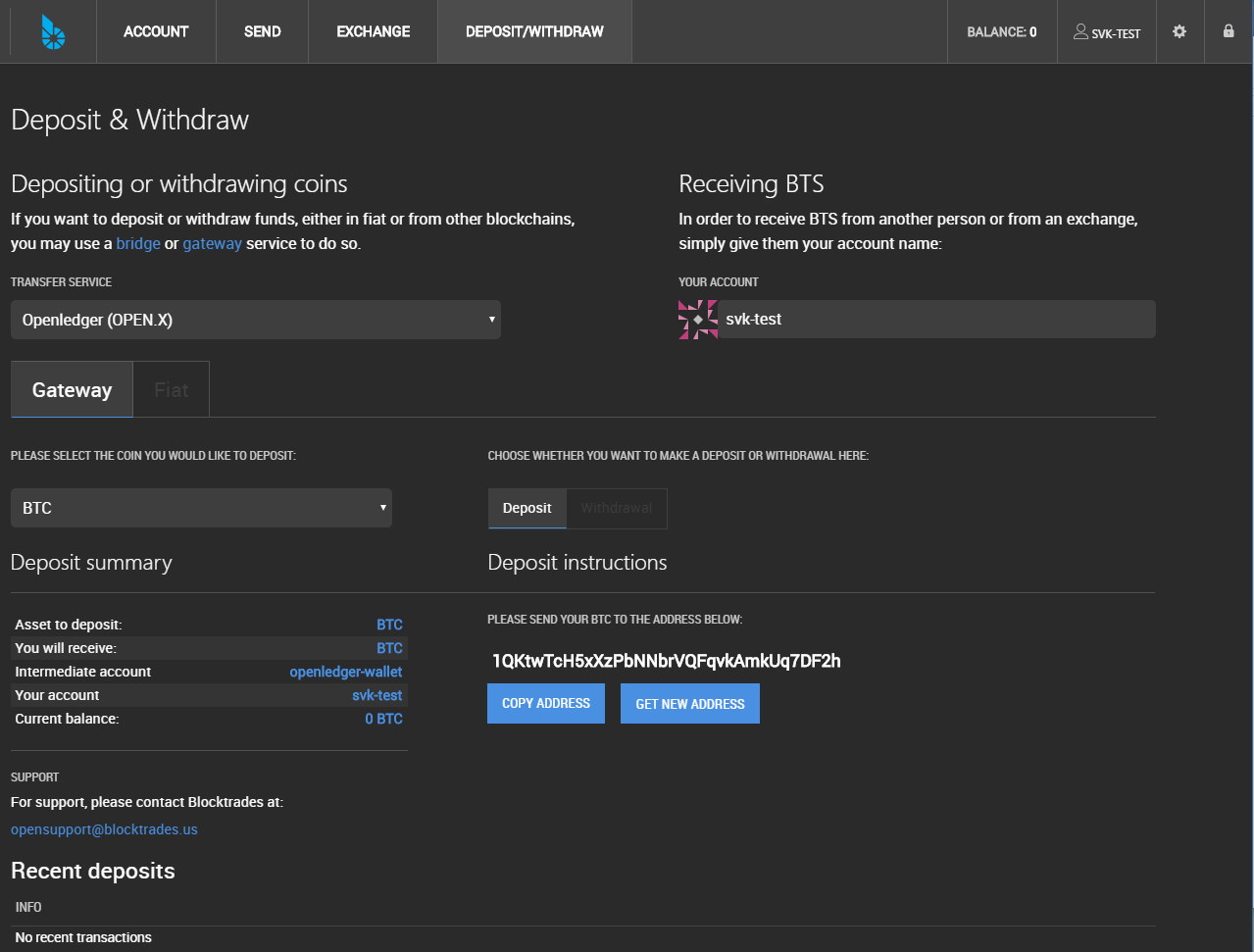Viewport: 1254px width, 952px height.
Task: Switch to Withdrawal mode
Action: pyautogui.click(x=617, y=508)
